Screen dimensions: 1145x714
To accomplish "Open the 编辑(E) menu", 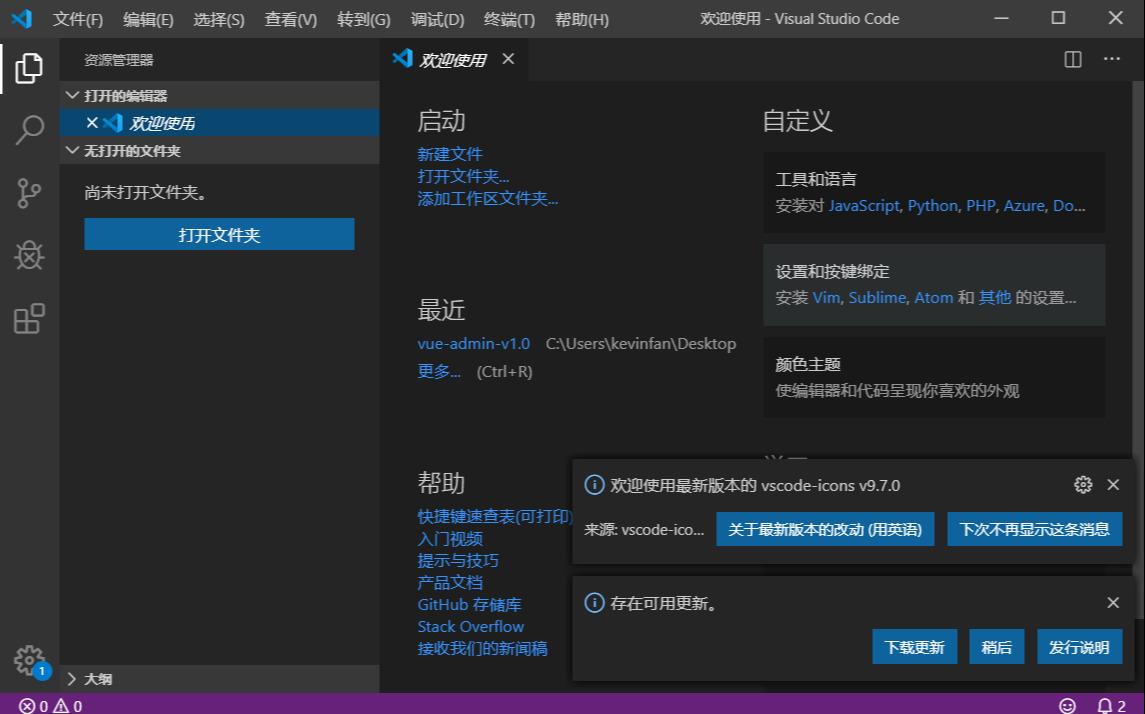I will click(x=148, y=19).
